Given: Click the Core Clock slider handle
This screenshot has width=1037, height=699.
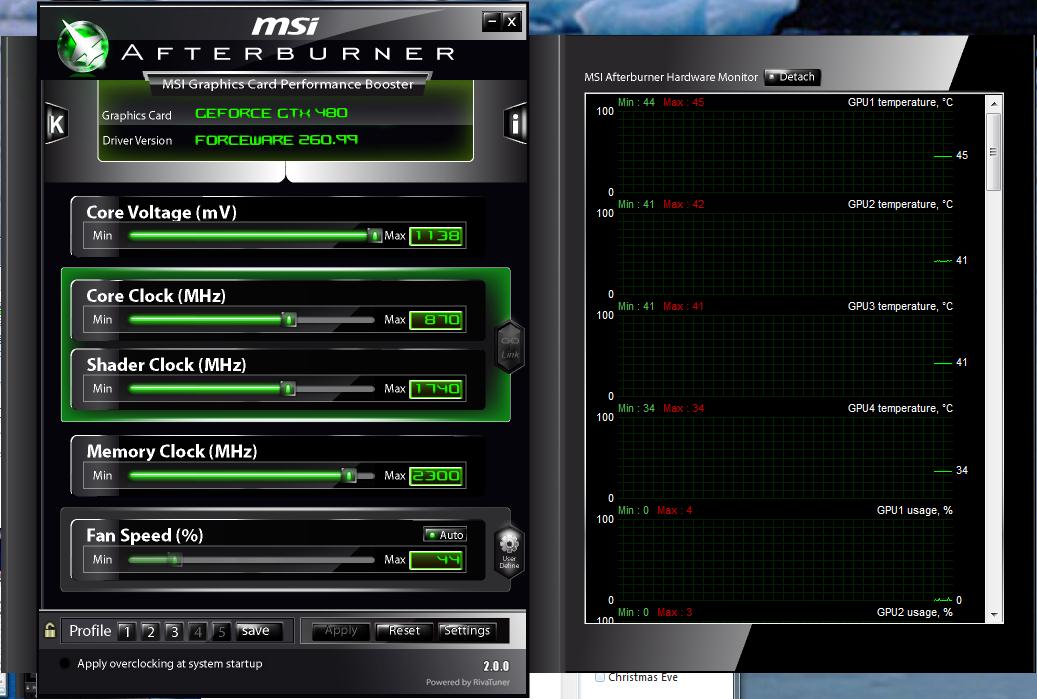Looking at the screenshot, I should [289, 319].
